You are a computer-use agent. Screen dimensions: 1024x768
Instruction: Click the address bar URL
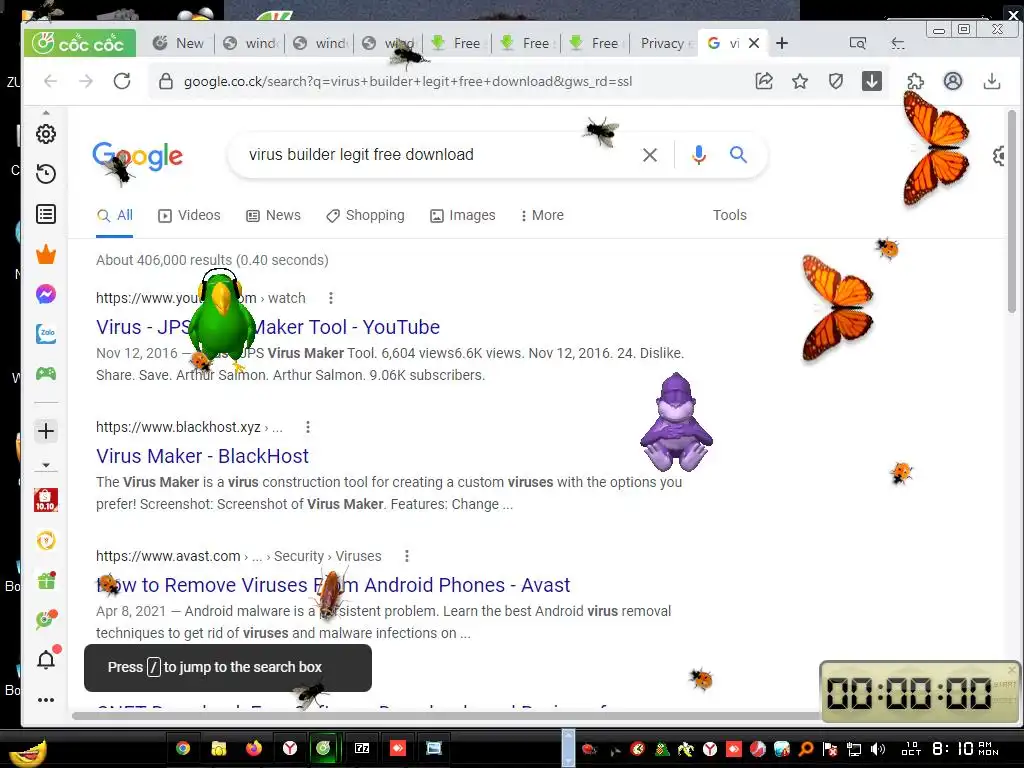click(x=408, y=81)
